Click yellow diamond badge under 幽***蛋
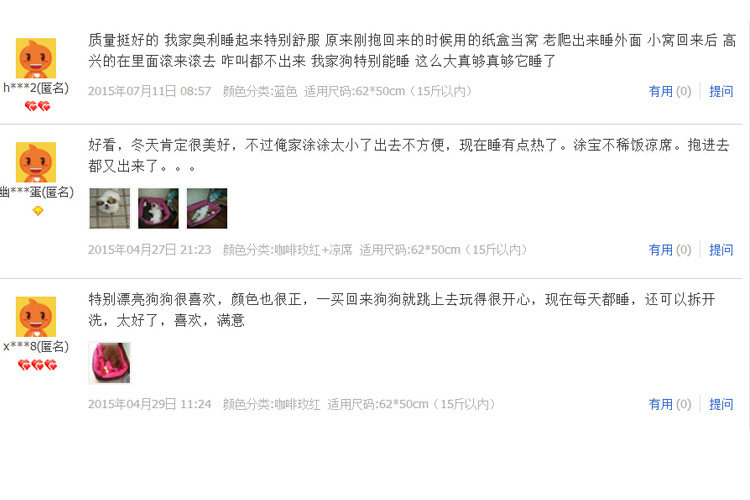 coord(38,211)
